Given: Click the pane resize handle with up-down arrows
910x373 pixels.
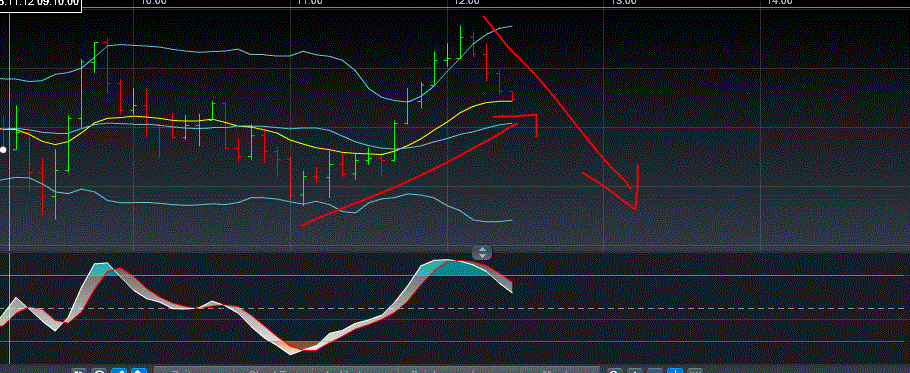Looking at the screenshot, I should tap(482, 253).
